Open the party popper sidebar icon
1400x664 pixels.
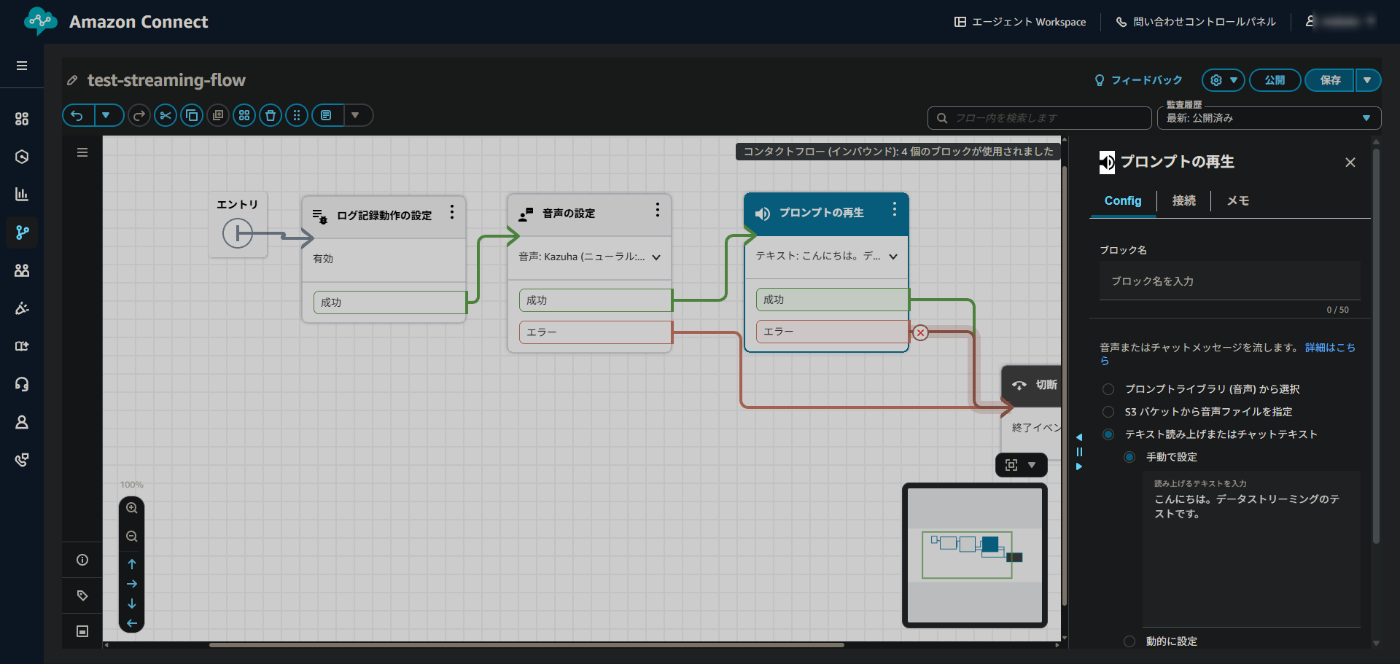click(x=22, y=308)
